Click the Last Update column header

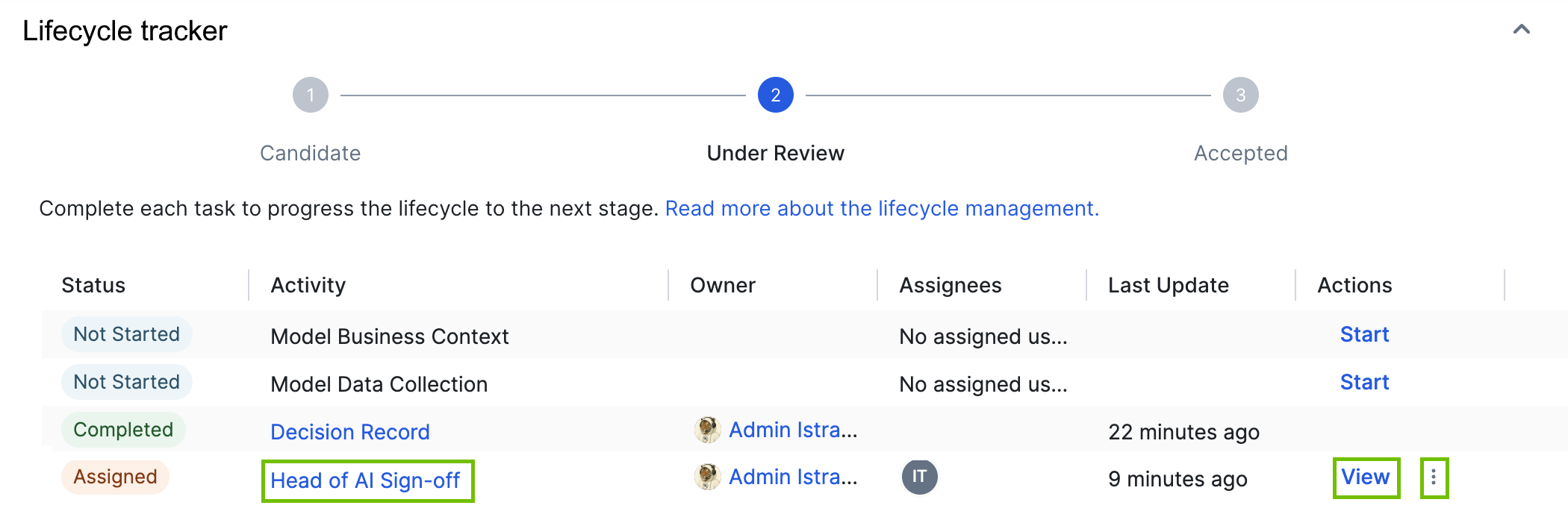(1168, 286)
